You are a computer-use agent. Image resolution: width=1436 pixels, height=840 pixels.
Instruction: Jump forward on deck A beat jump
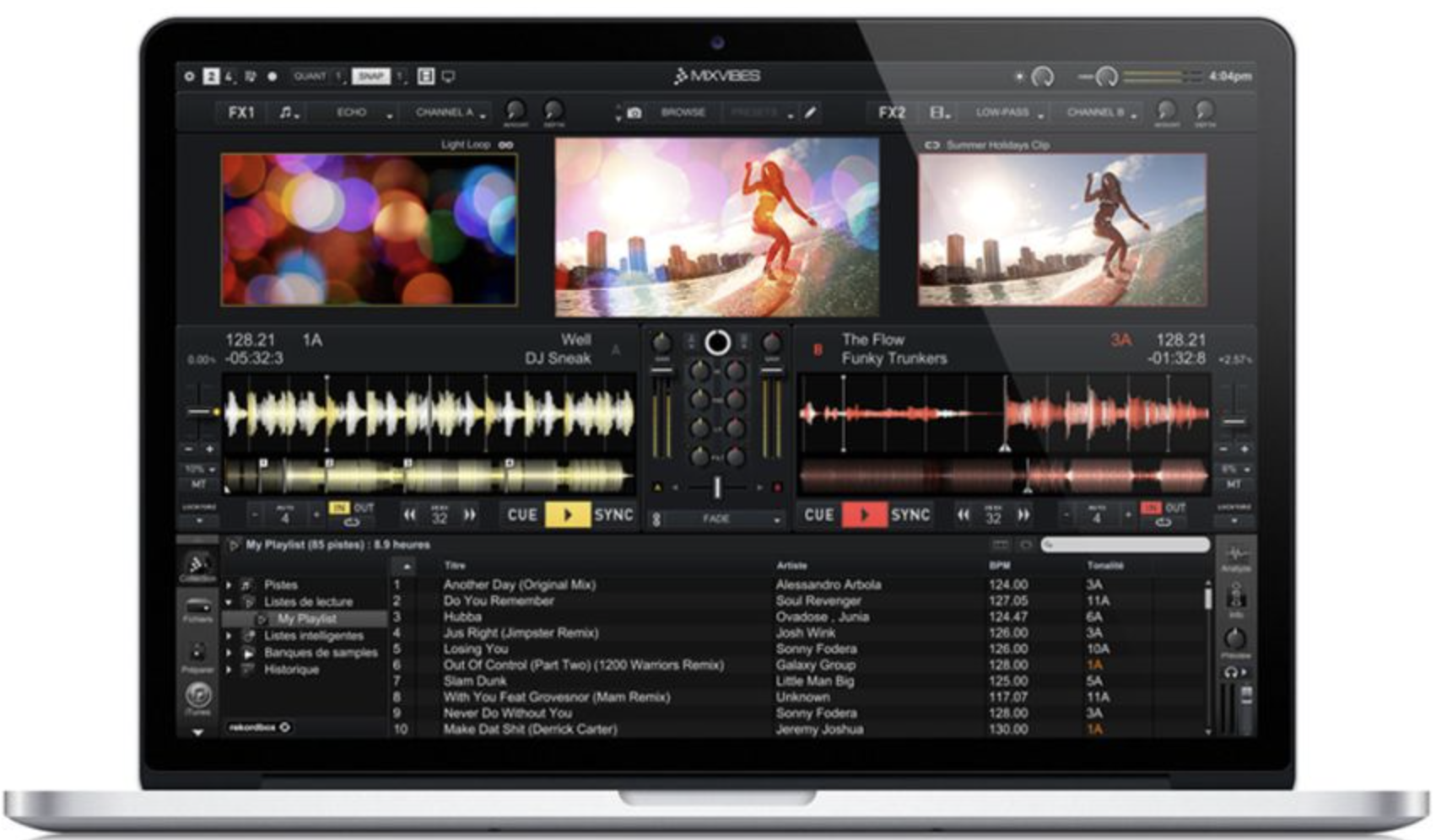[470, 514]
